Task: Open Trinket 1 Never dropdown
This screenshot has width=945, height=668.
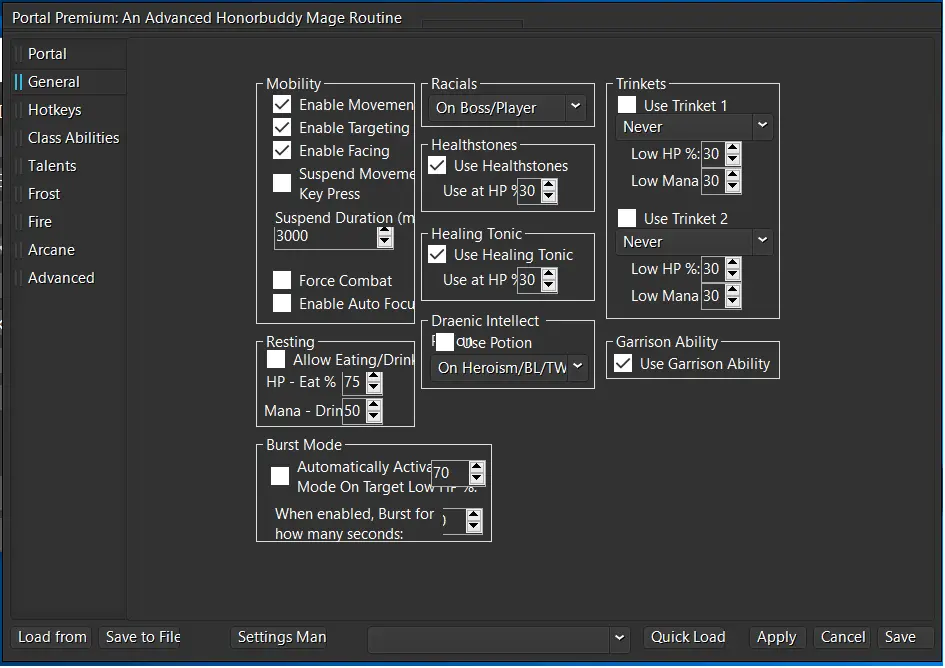Action: 694,127
